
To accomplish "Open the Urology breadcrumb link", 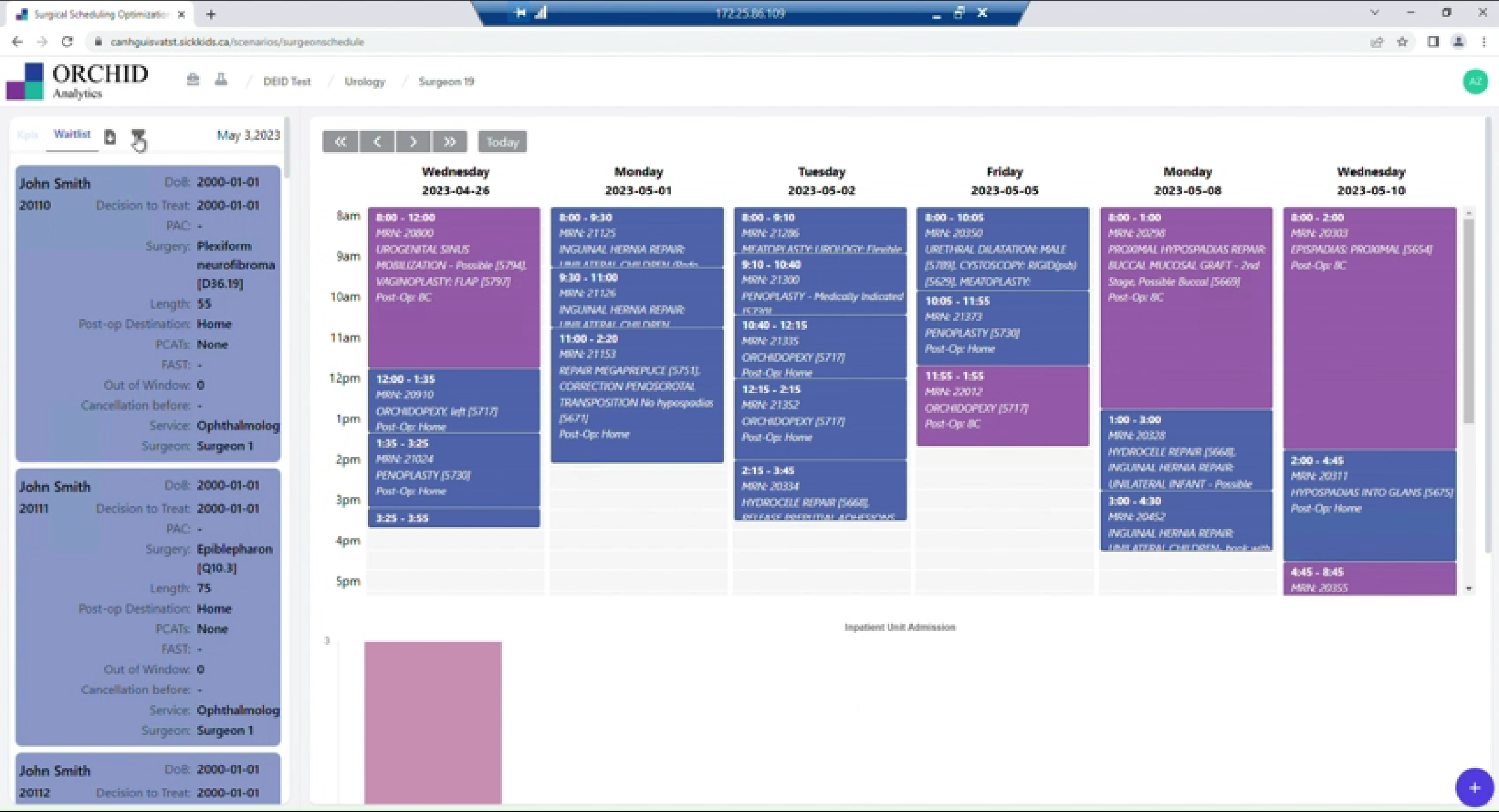I will click(x=364, y=81).
